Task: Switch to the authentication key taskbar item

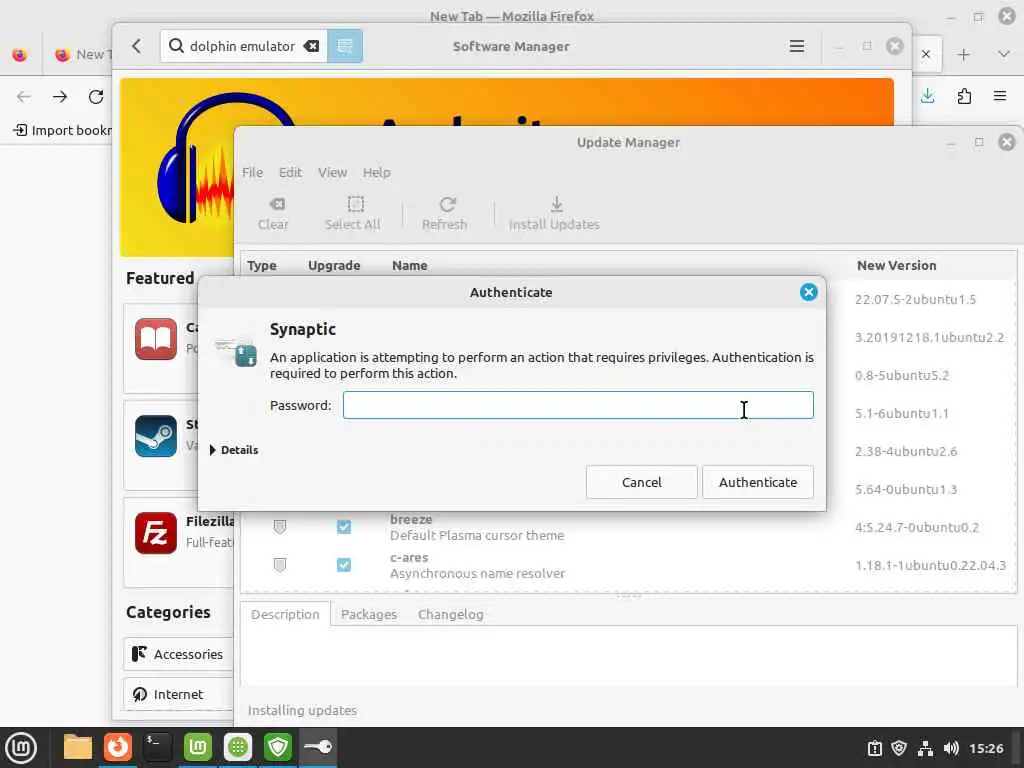Action: [x=318, y=747]
